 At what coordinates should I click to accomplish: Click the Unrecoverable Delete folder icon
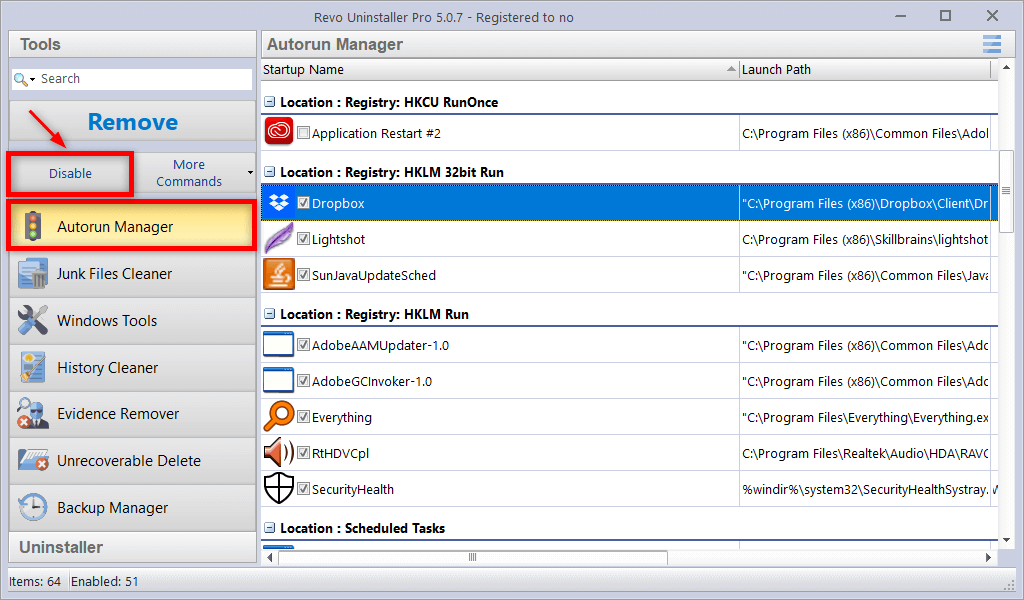click(x=33, y=461)
